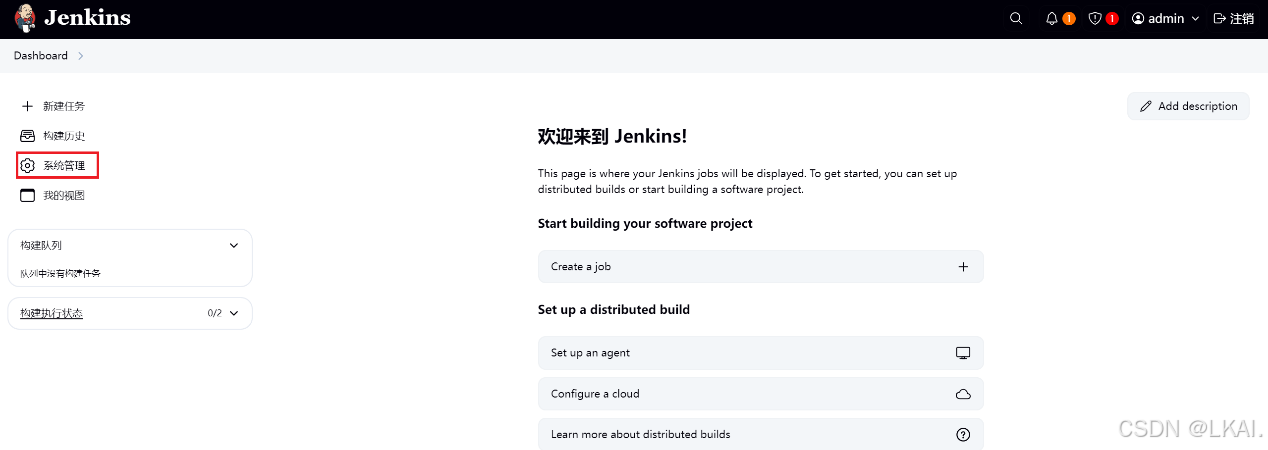Open Learn more about distributed builds
1268x450 pixels.
tap(761, 434)
